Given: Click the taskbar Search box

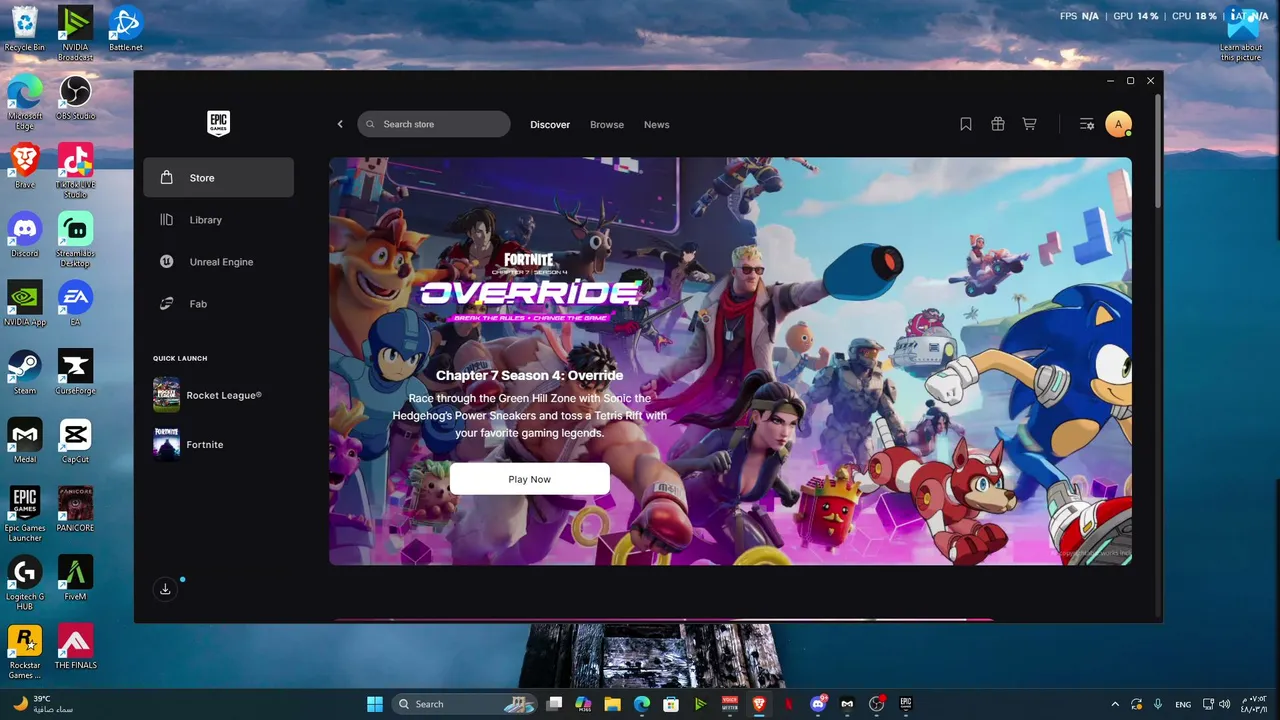Looking at the screenshot, I should tap(465, 704).
